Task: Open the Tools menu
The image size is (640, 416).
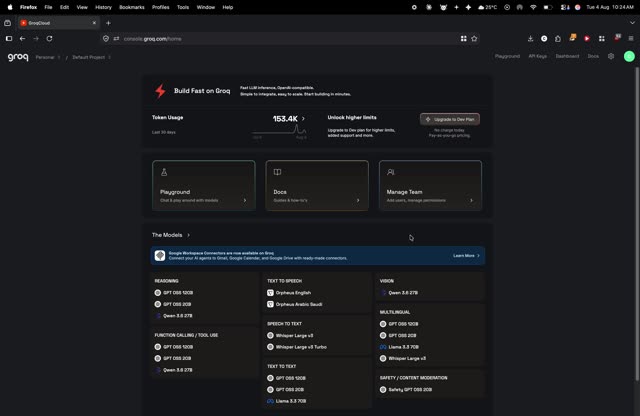Action: pos(183,7)
